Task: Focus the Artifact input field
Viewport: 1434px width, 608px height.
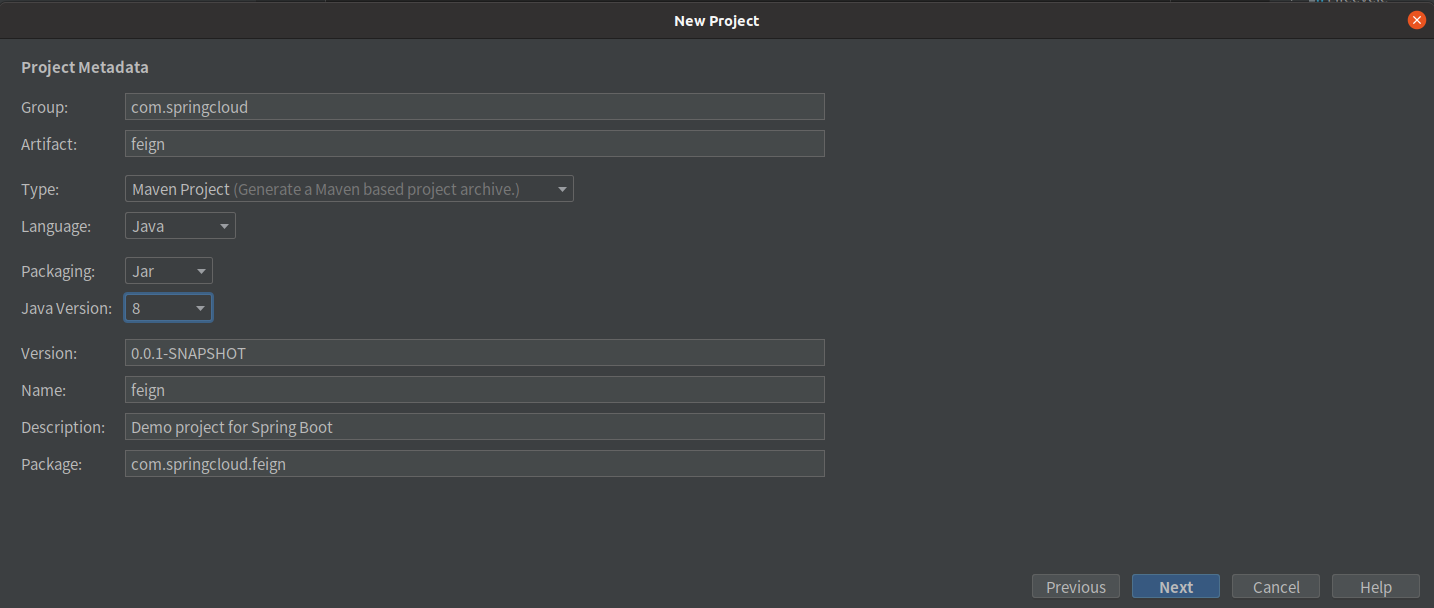Action: (474, 144)
